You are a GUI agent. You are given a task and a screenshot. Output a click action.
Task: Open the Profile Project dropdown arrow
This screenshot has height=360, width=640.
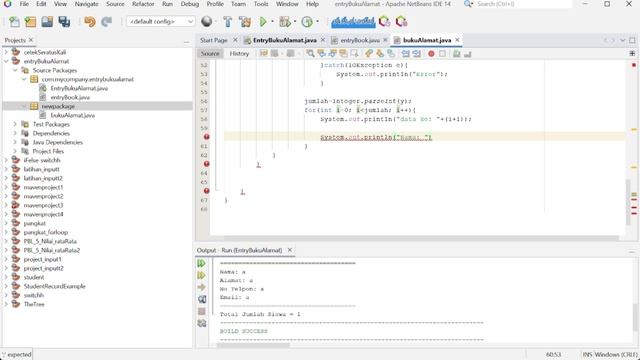(317, 22)
